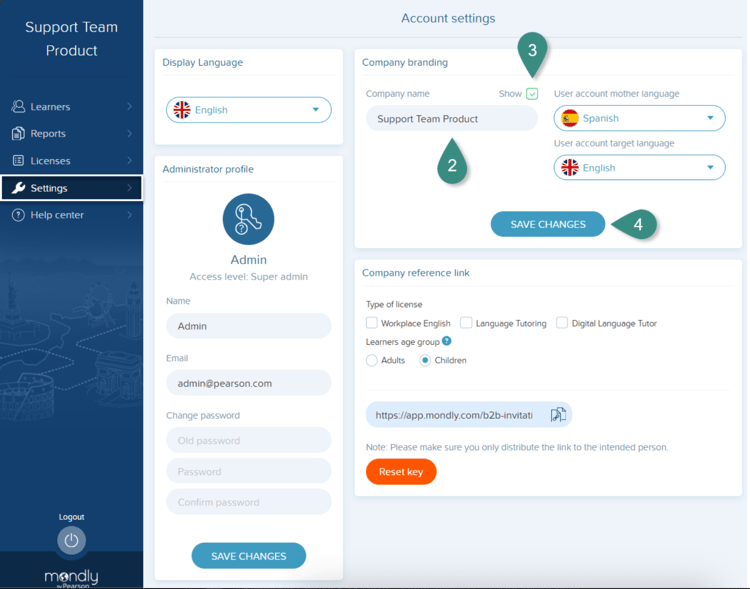Copy the company reference link icon
Viewport: 750px width, 589px height.
tap(558, 415)
